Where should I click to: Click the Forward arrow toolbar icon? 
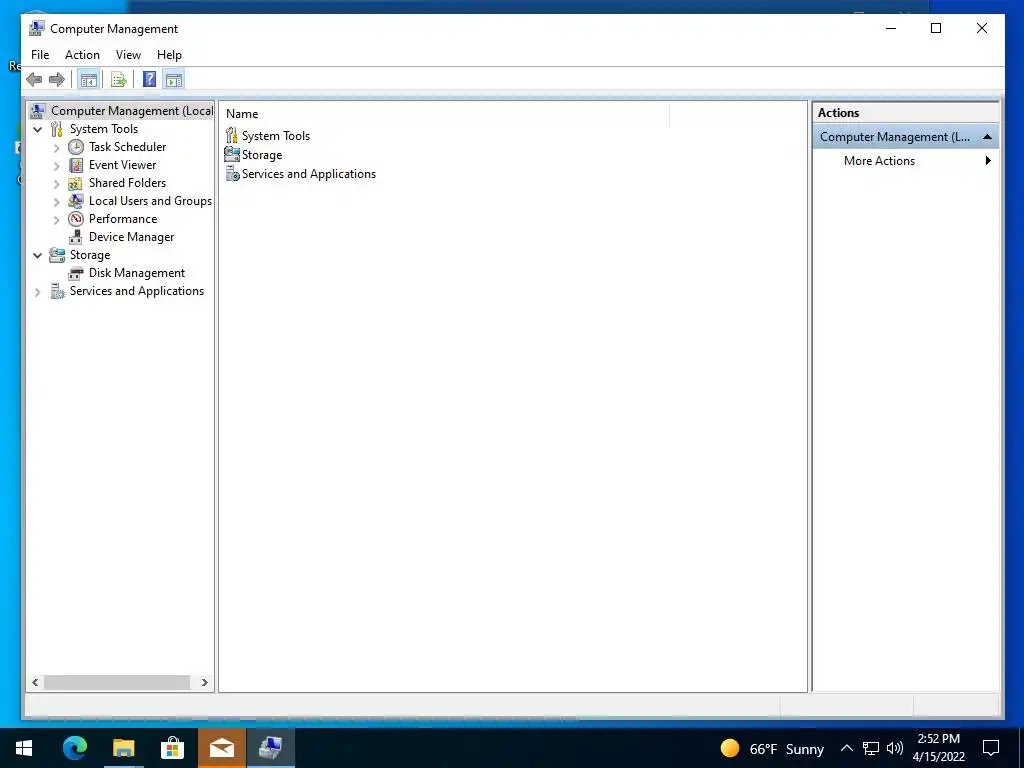57,80
